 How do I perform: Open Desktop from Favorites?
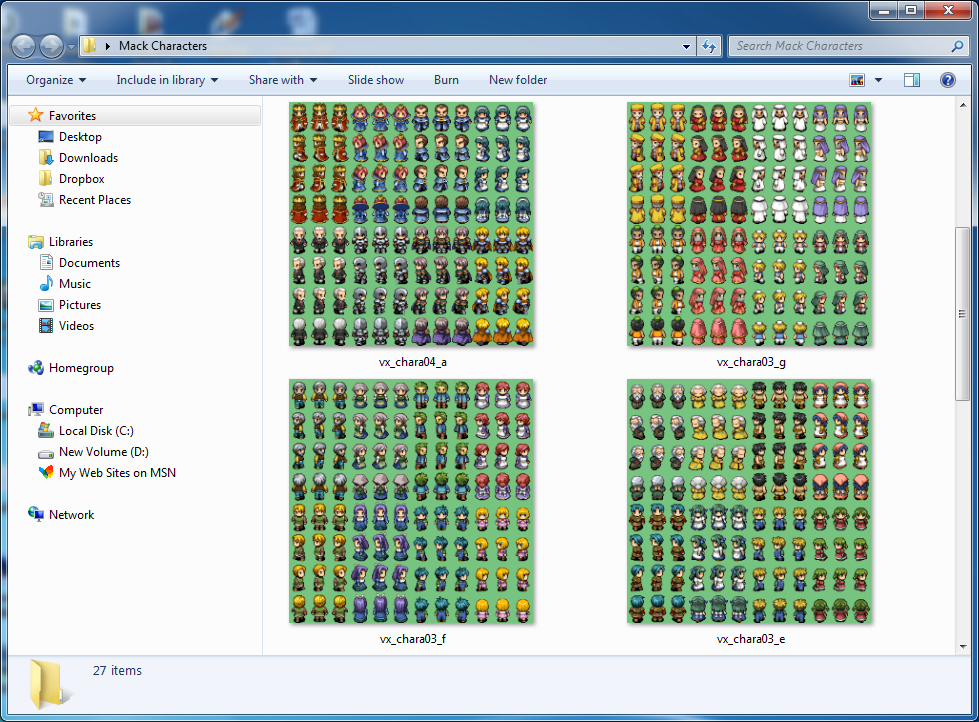(80, 137)
